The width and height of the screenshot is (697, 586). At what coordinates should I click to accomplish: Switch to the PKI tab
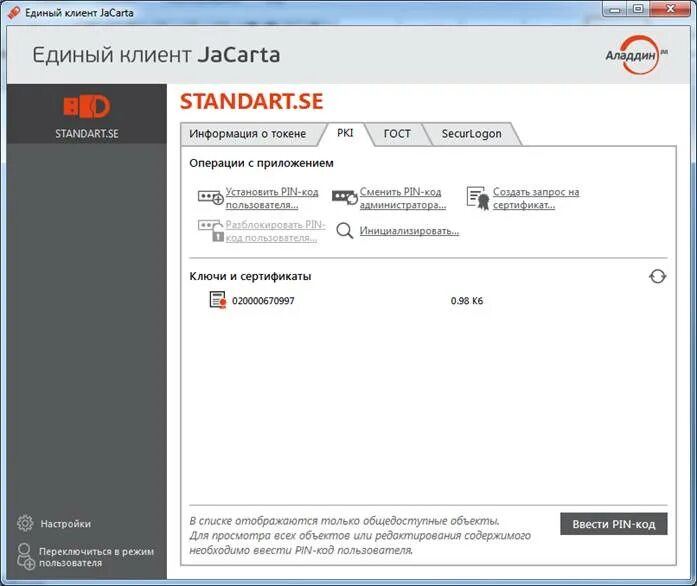pyautogui.click(x=345, y=133)
